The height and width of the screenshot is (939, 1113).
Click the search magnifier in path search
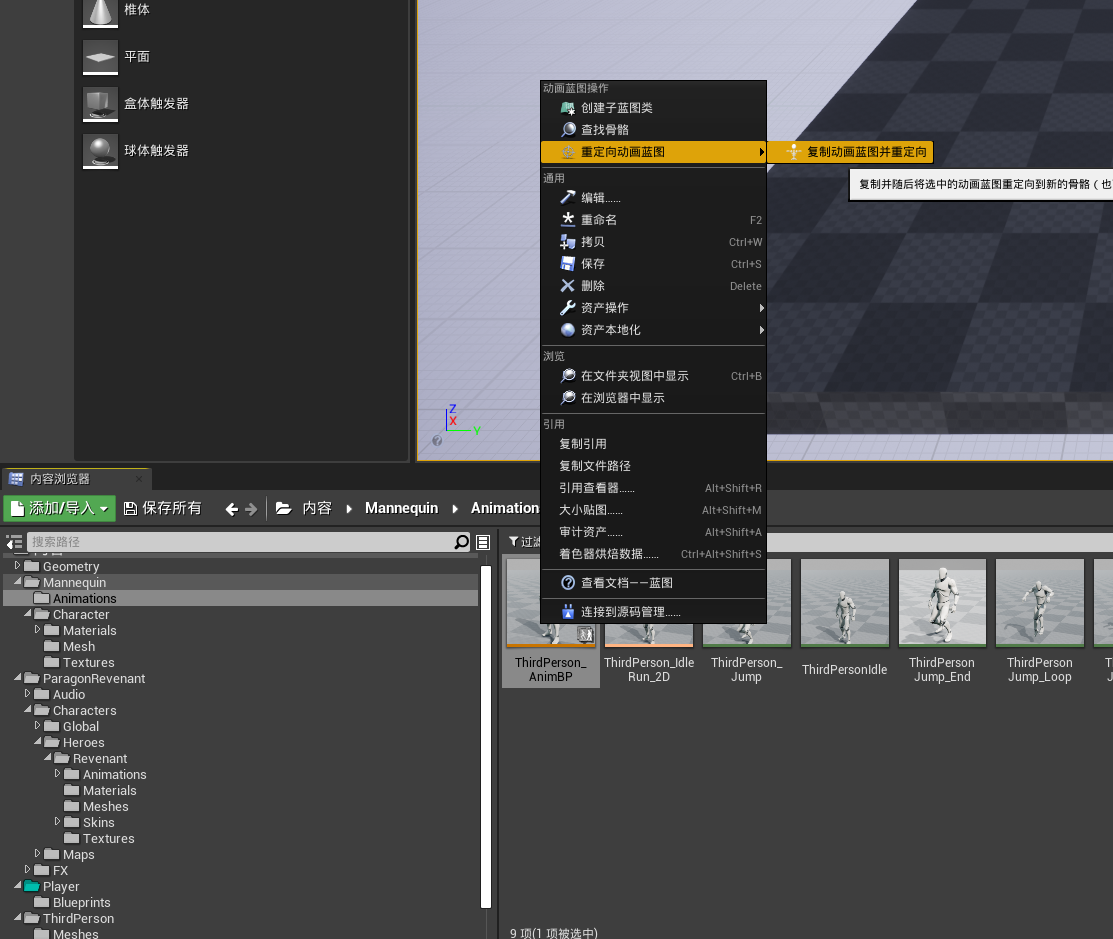point(461,542)
